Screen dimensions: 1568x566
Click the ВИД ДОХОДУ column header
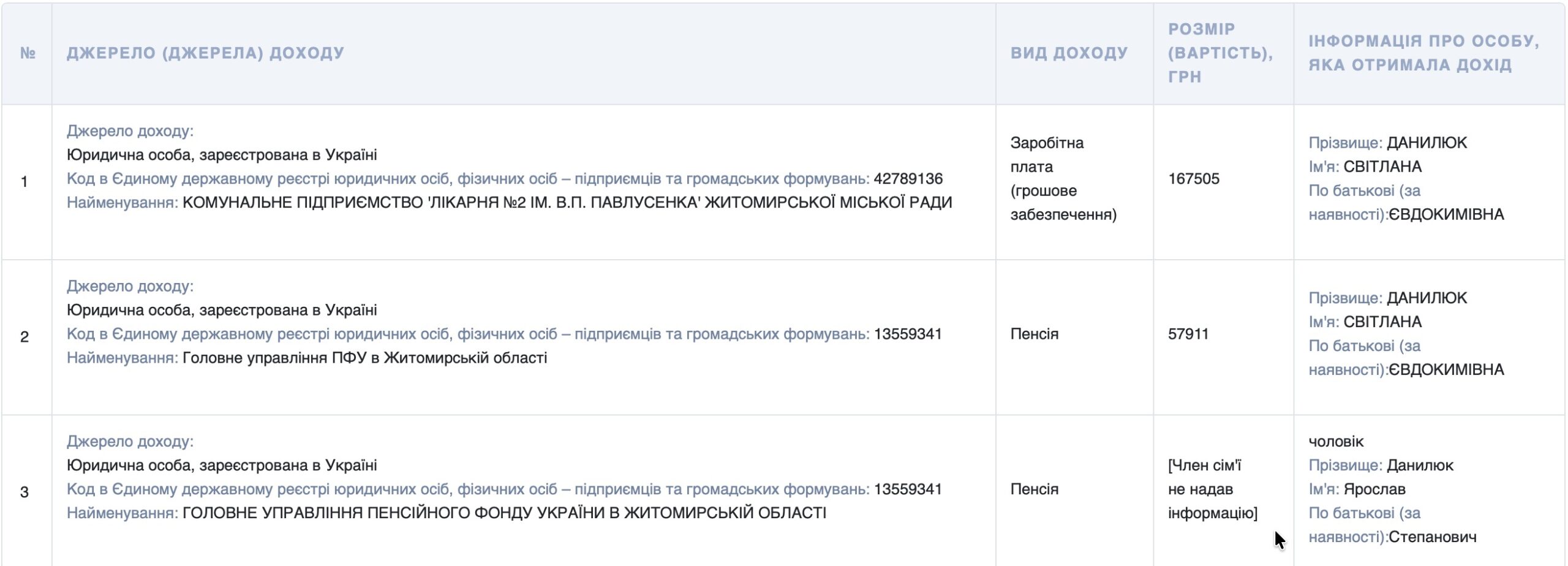[x=1069, y=53]
